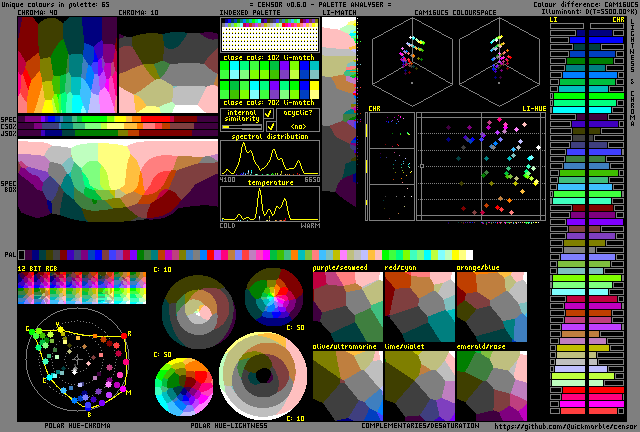Click the acyclic? <no> indicator box

tap(298, 121)
